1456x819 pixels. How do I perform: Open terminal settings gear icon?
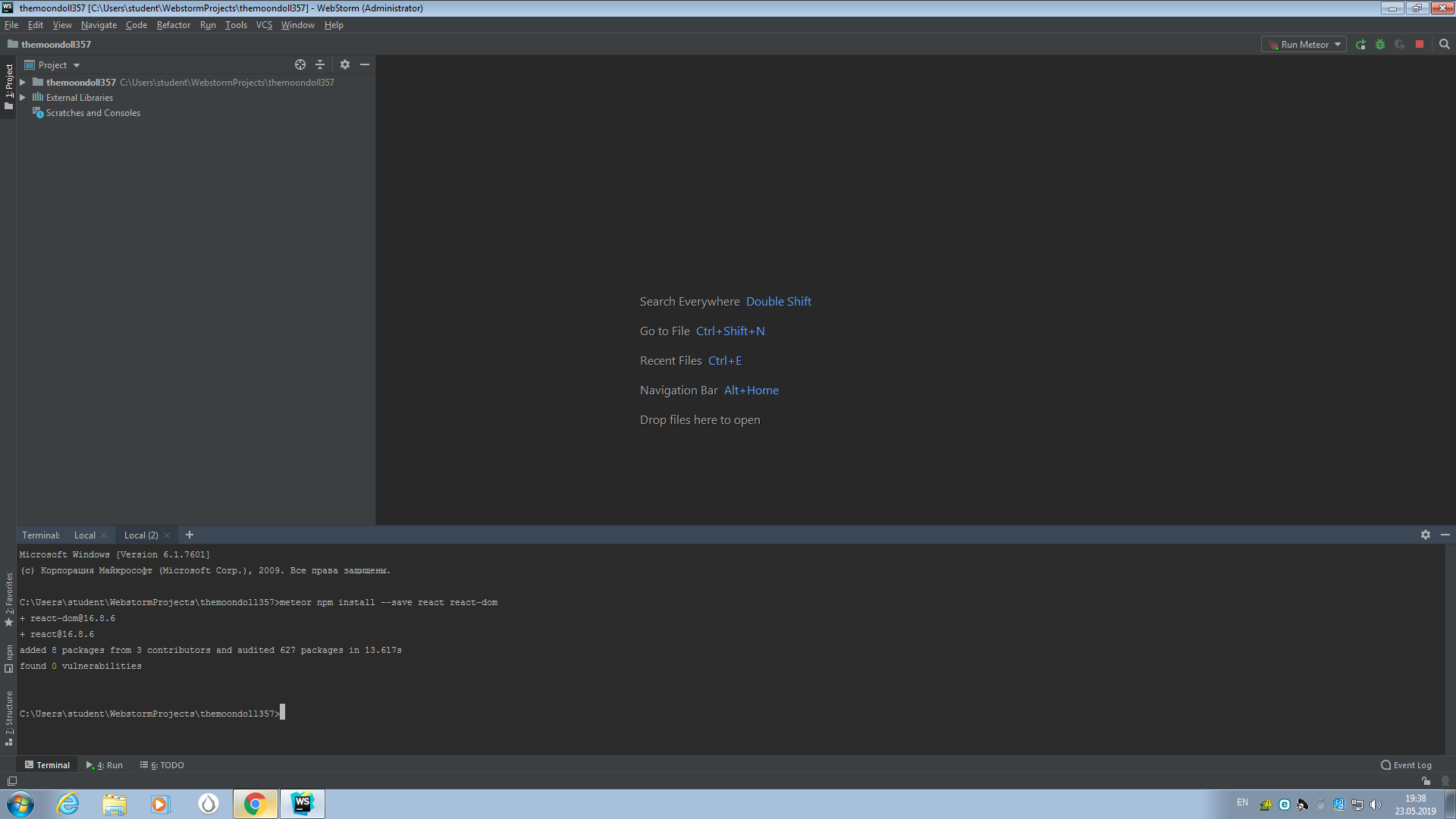tap(1426, 535)
